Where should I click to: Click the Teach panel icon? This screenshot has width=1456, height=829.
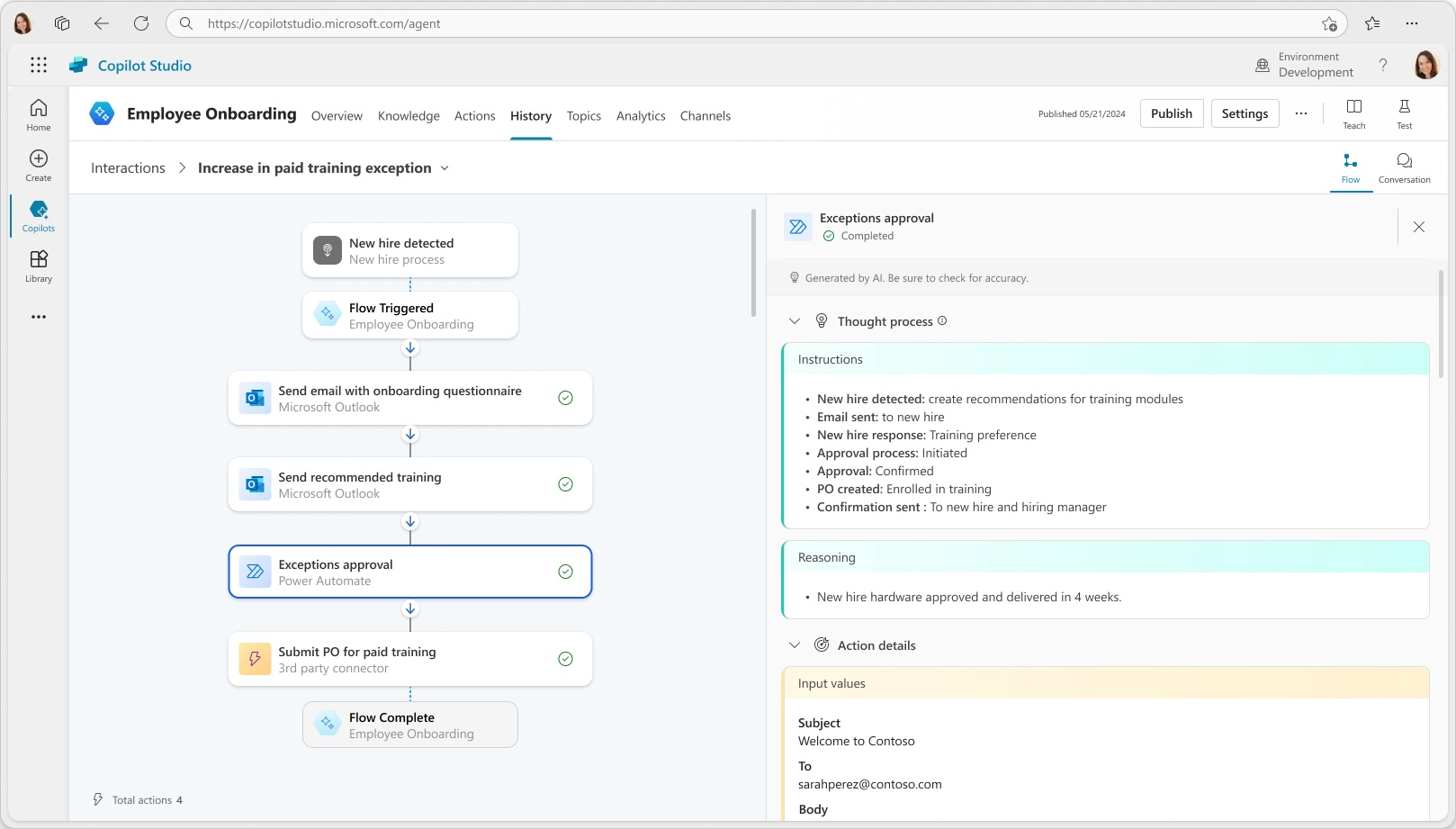click(x=1353, y=113)
